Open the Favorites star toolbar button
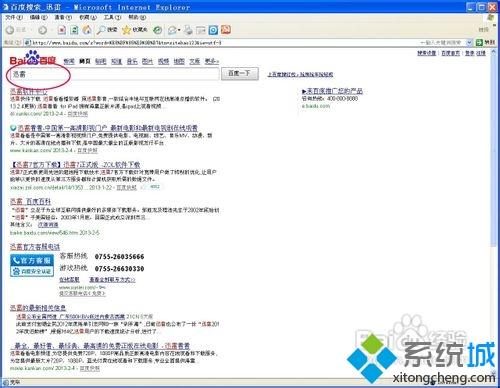 134,30
